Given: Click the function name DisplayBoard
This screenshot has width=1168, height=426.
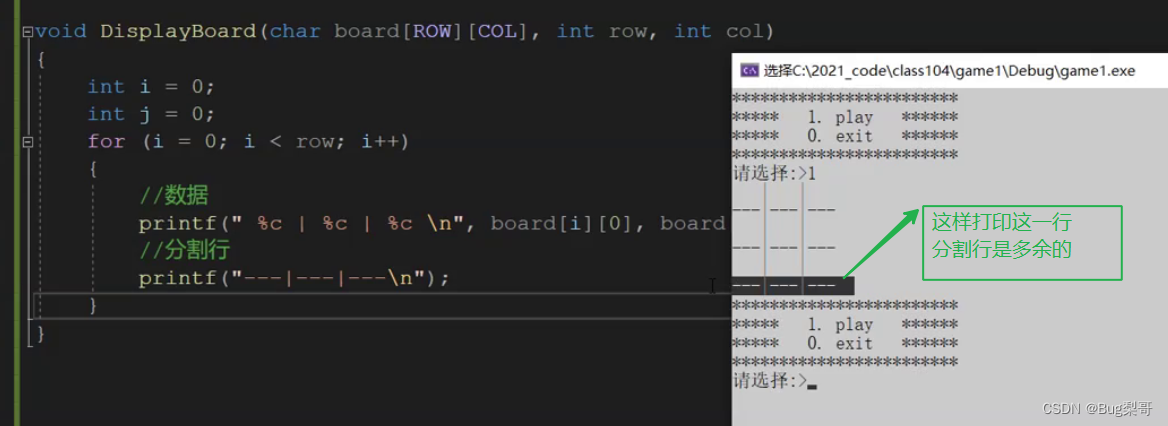Looking at the screenshot, I should coord(179,32).
